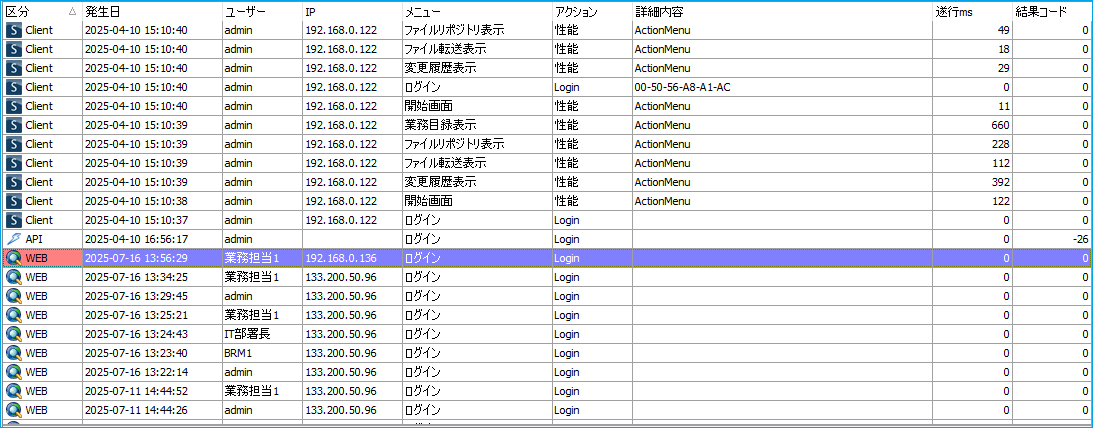The image size is (1093, 428).
Task: Click the WEB icon in the highlighted row
Action: (13, 258)
